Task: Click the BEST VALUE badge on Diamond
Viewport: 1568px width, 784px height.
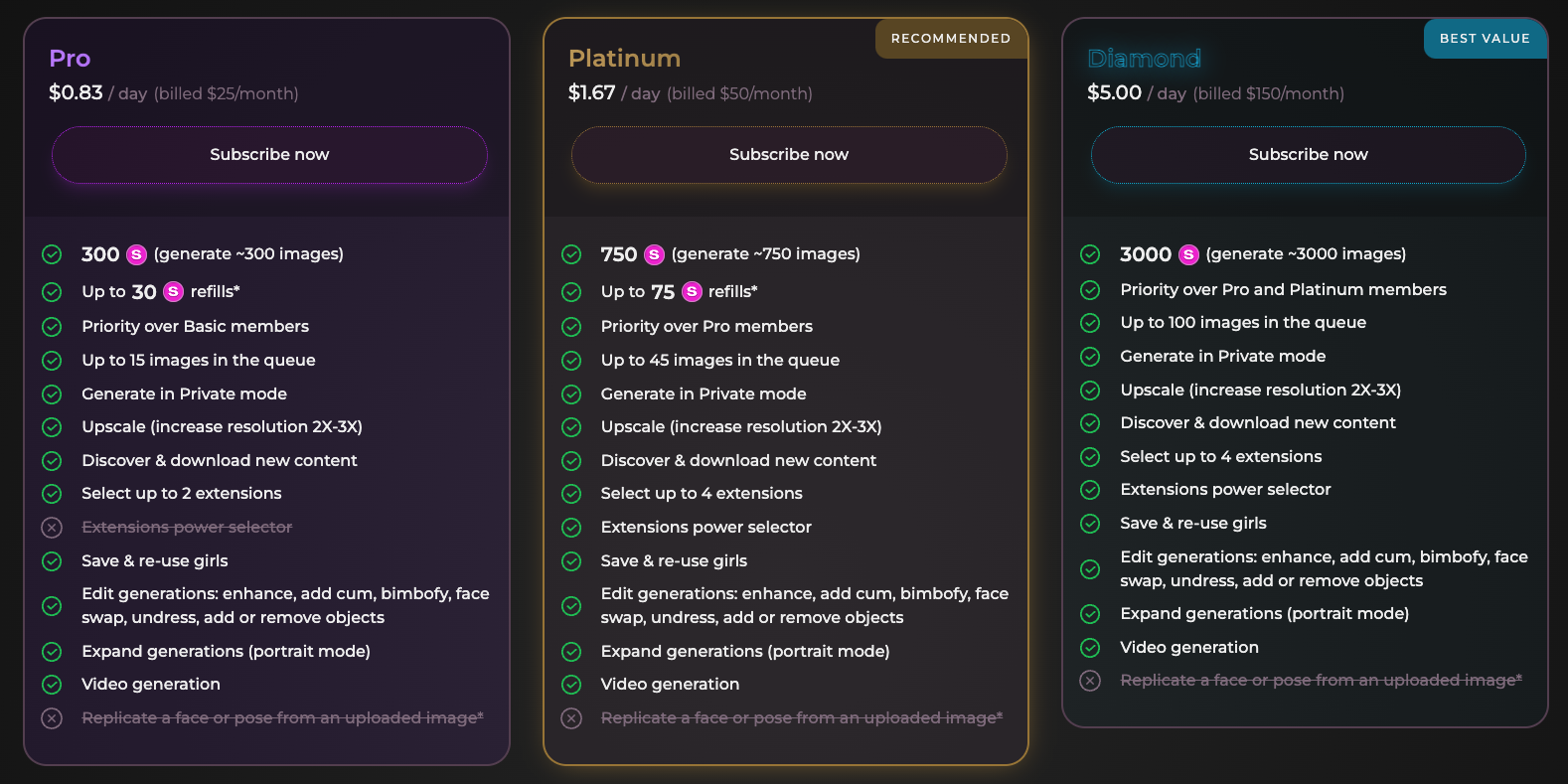Action: coord(1484,39)
